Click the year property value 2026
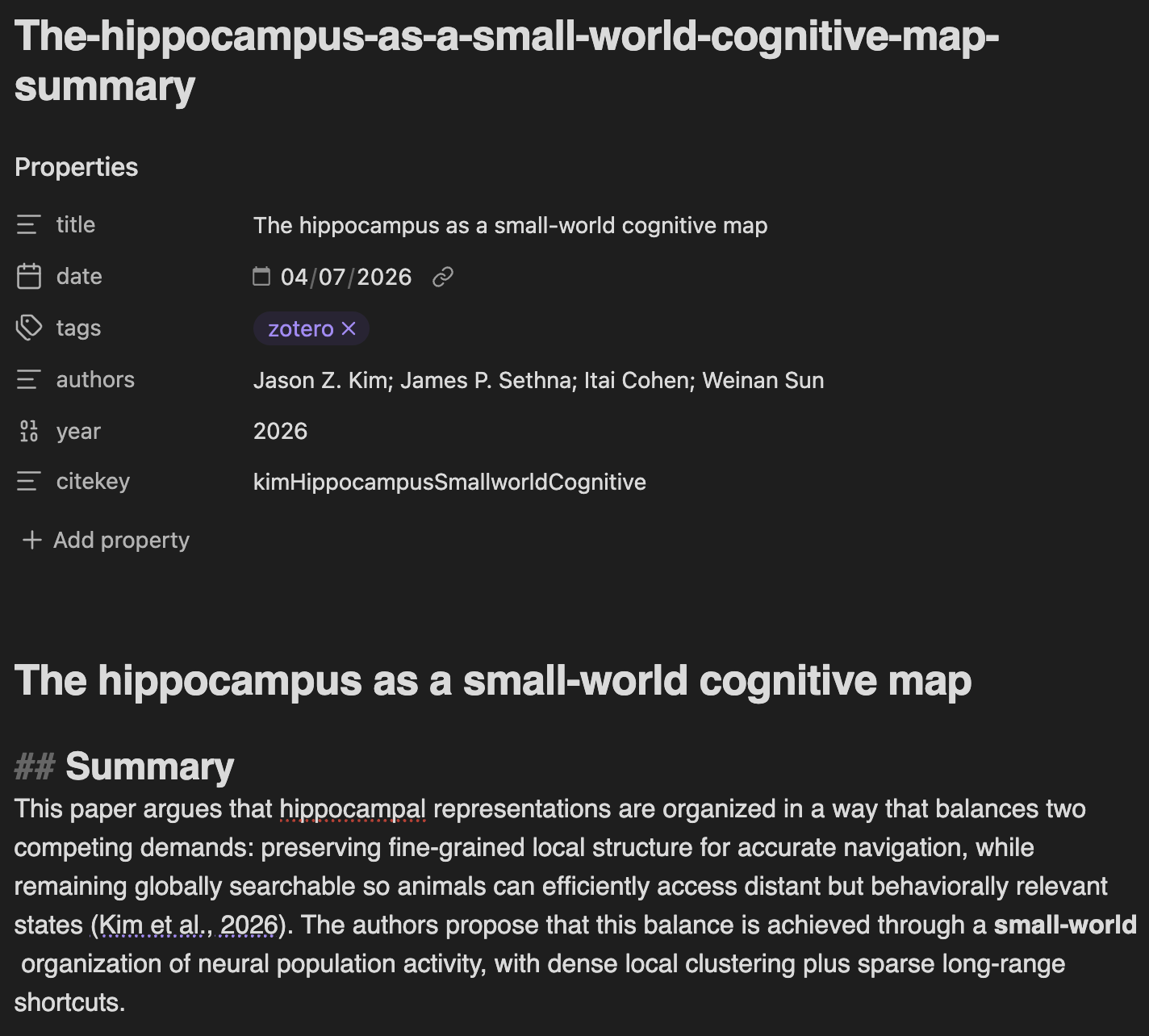The width and height of the screenshot is (1149, 1036). pyautogui.click(x=280, y=431)
